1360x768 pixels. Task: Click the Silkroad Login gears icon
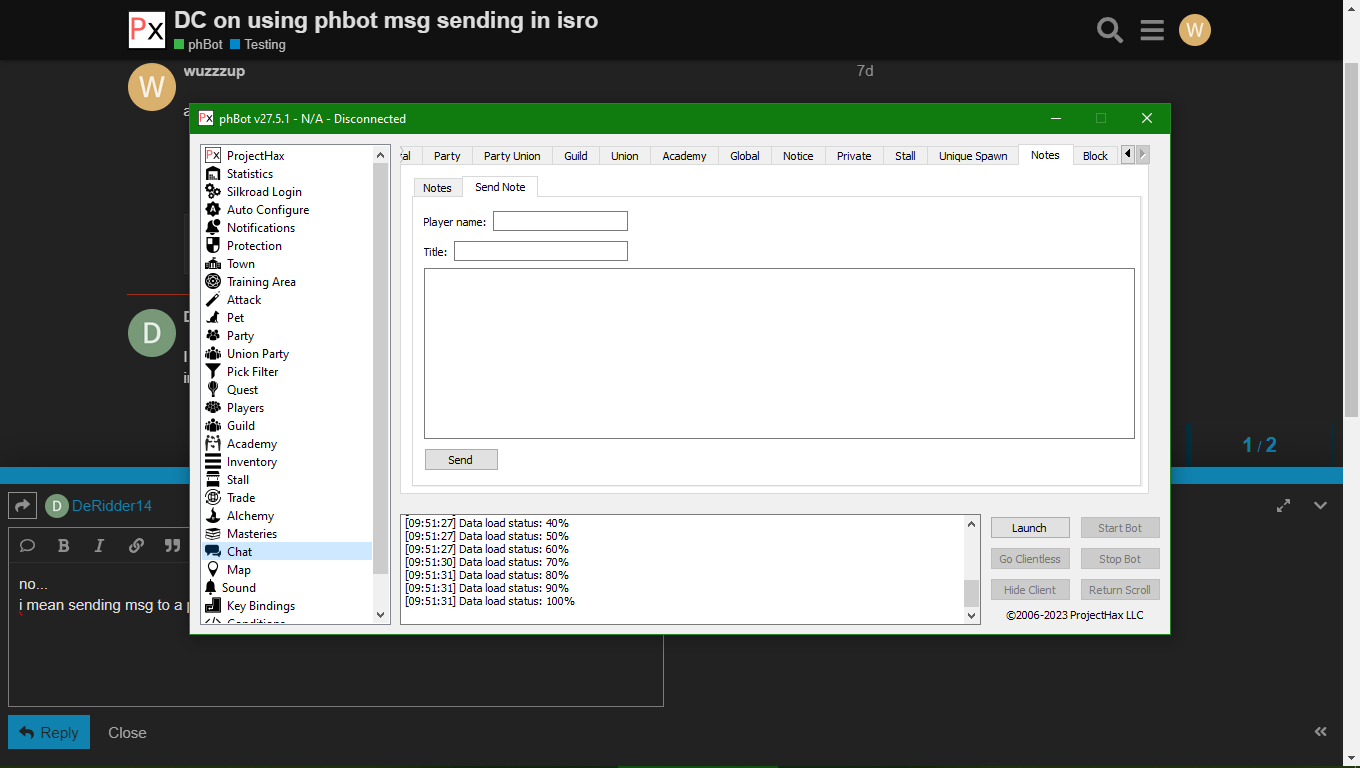(213, 192)
